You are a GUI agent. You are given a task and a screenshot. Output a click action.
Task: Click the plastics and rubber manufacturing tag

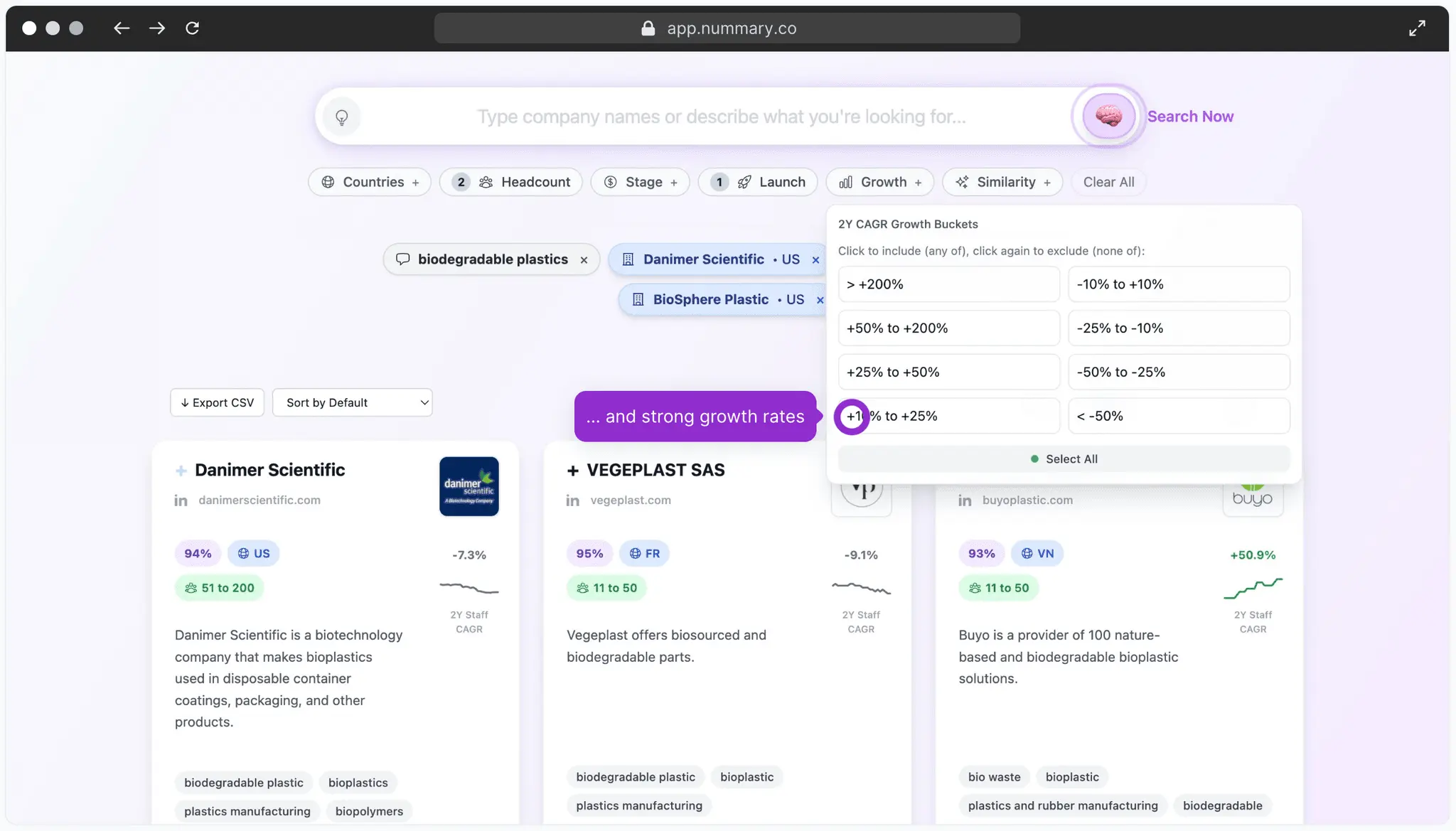(1063, 806)
